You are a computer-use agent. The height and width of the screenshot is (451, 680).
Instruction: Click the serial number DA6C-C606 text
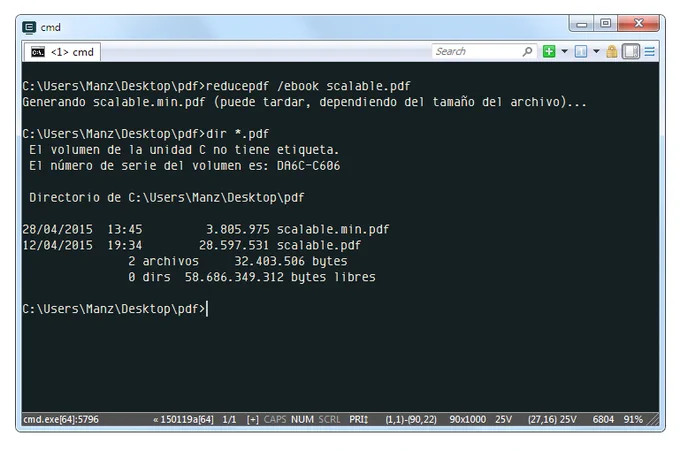(x=308, y=165)
